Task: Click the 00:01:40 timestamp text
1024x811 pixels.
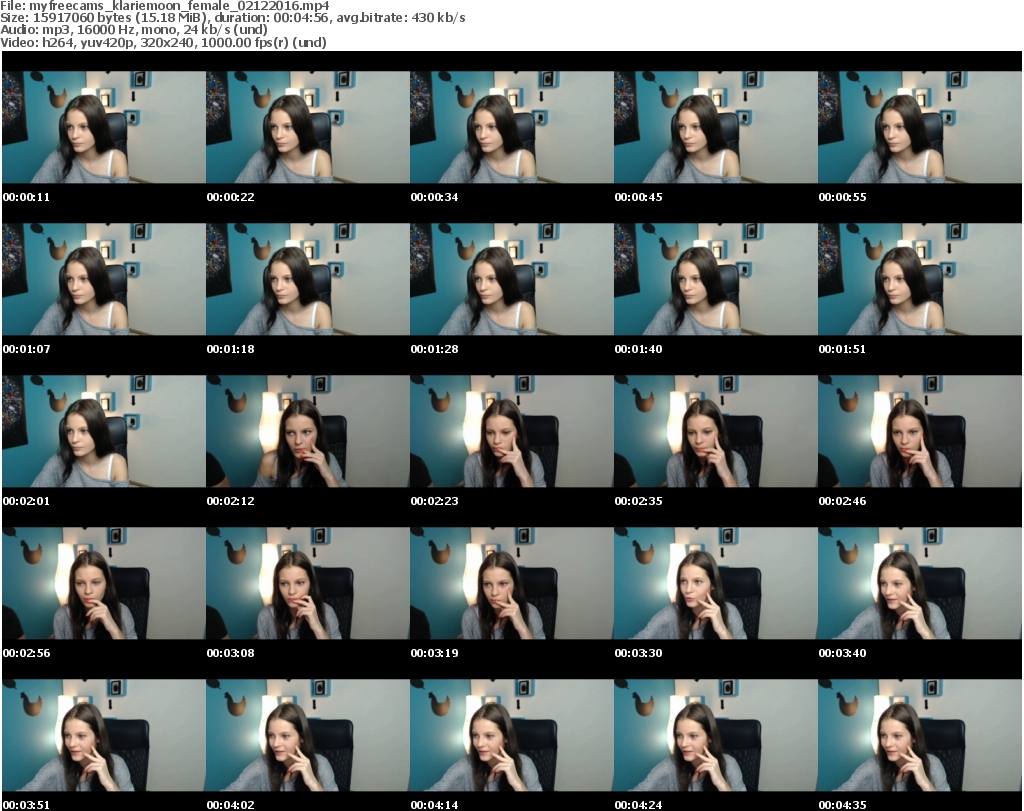Action: coord(638,349)
